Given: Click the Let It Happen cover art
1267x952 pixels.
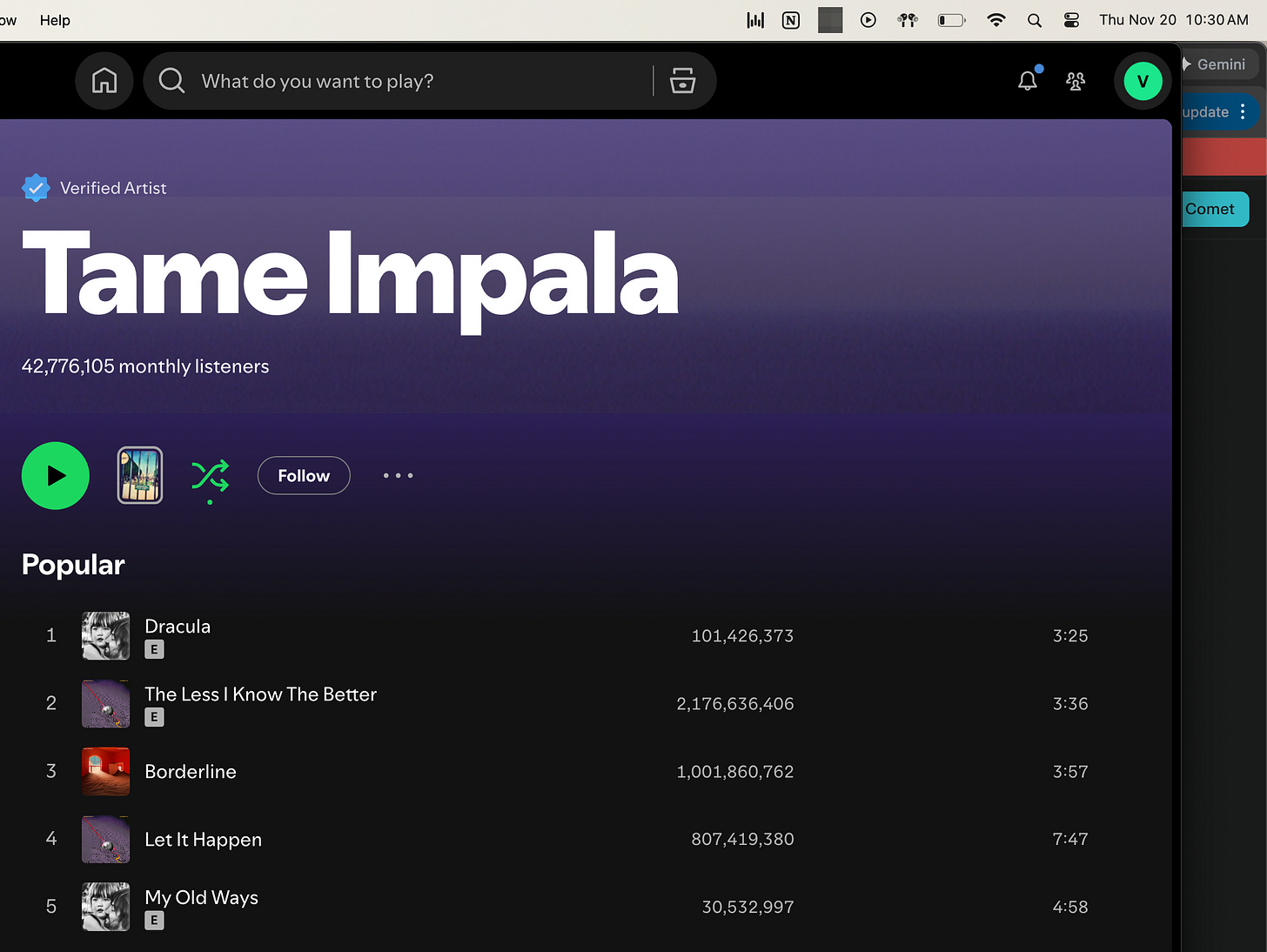Looking at the screenshot, I should click(105, 839).
